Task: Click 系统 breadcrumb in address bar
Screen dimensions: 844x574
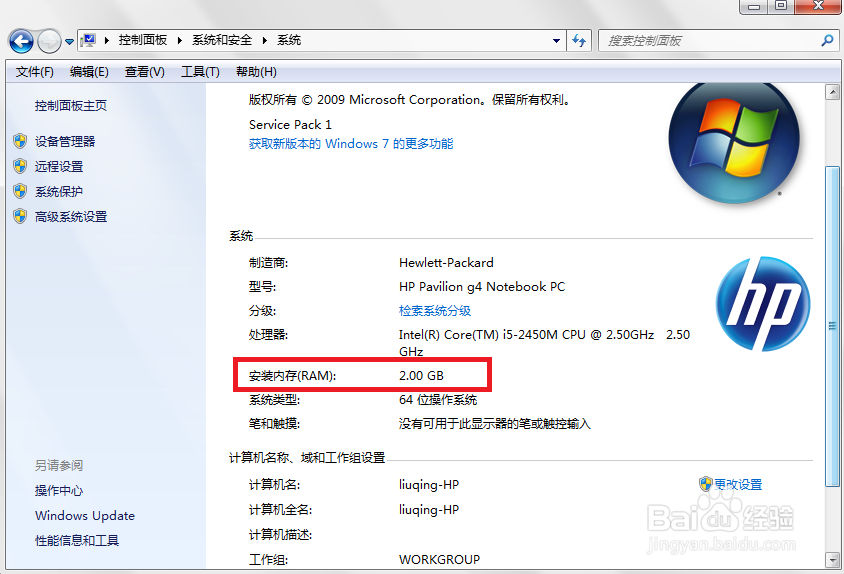Action: [289, 40]
